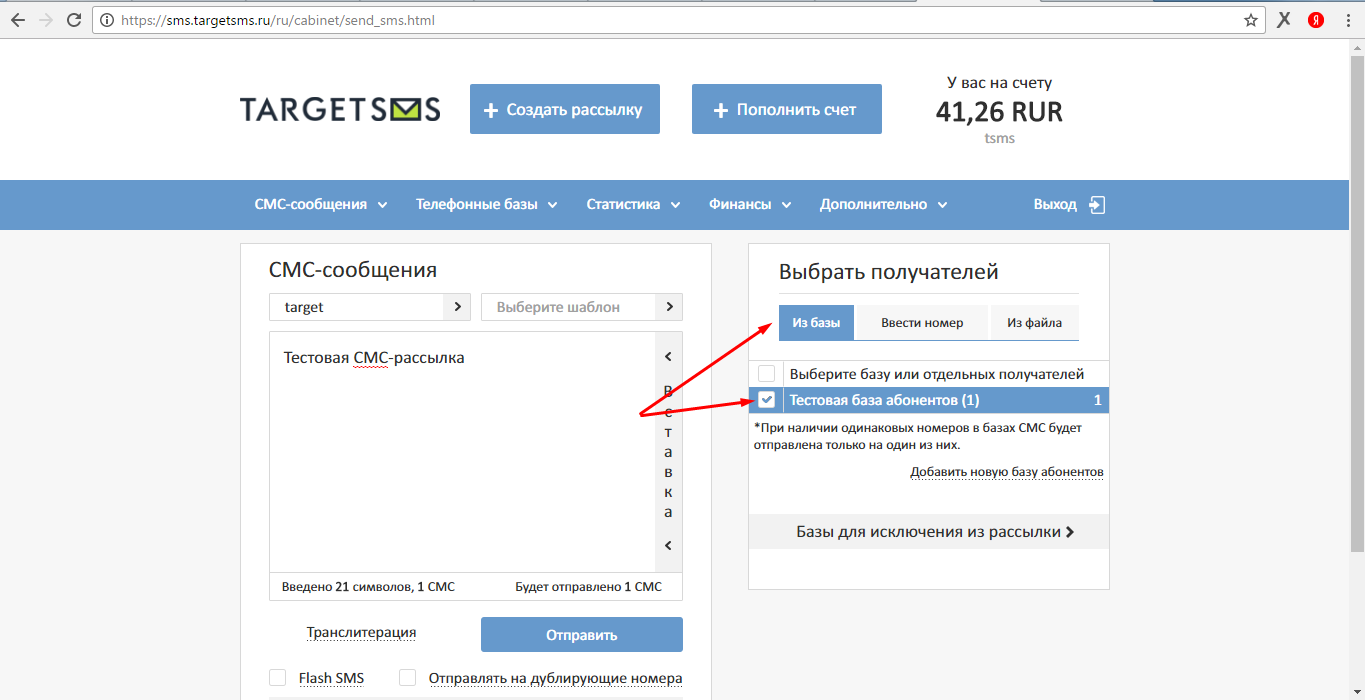The image size is (1365, 700).
Task: Click the Отправить button
Action: click(x=582, y=635)
